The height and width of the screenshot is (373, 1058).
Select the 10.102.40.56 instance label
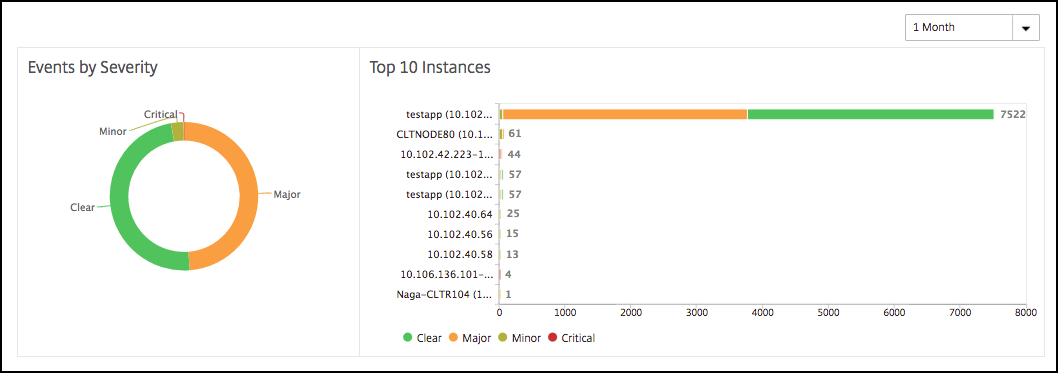(x=460, y=234)
